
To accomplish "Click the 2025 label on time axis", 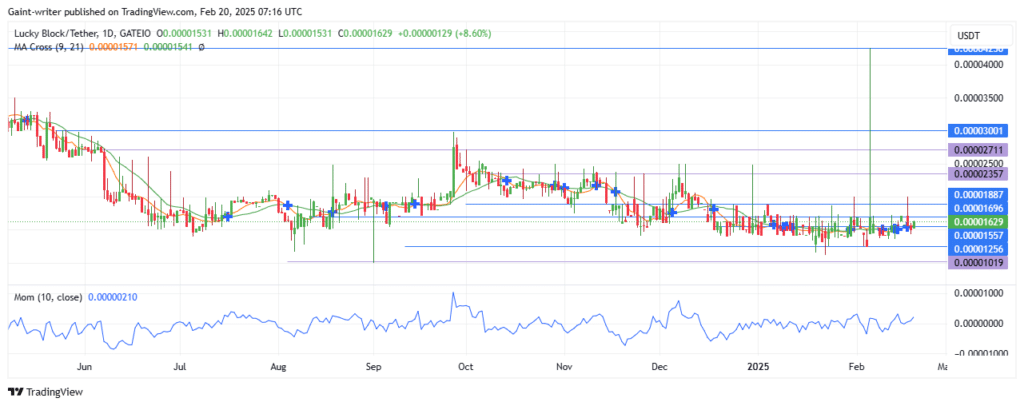I will pos(758,367).
